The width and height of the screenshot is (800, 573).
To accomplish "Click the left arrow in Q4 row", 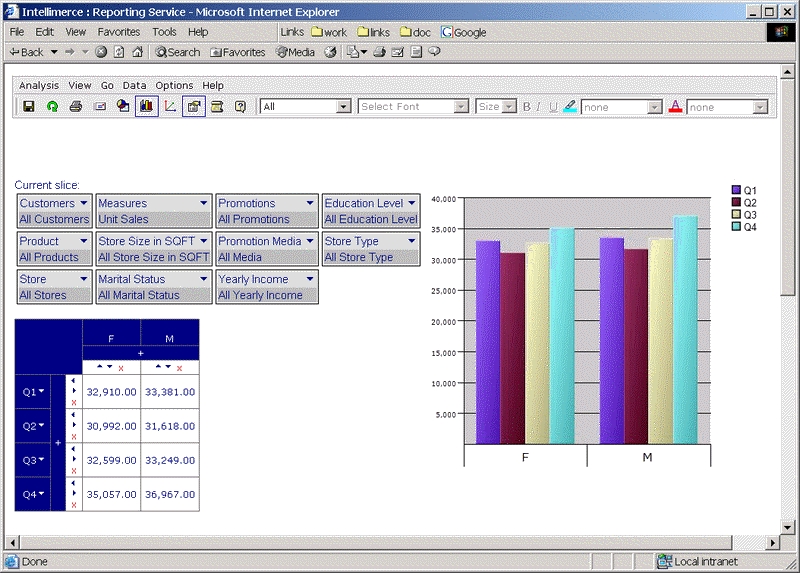I will 73,483.
